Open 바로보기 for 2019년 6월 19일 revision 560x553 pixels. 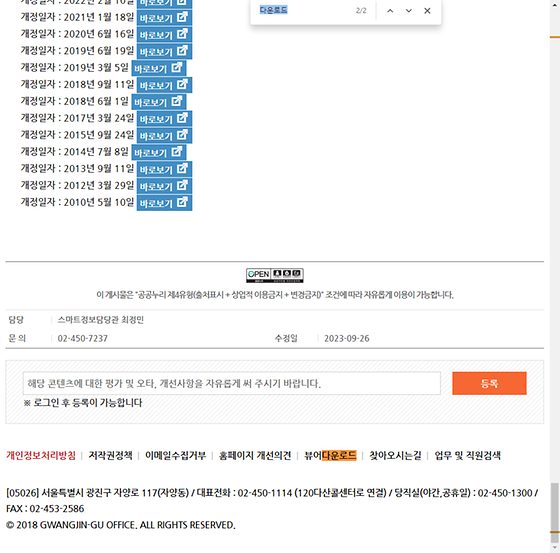point(164,51)
